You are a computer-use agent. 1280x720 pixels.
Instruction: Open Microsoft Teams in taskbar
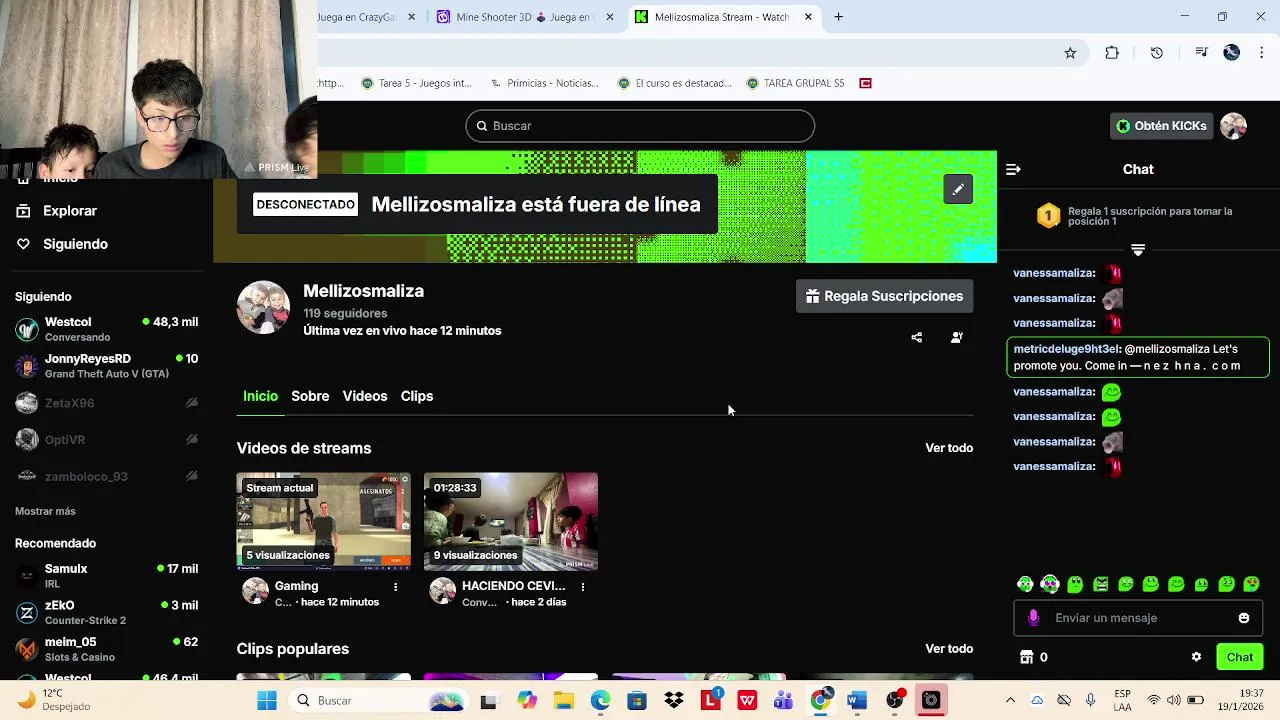pyautogui.click(x=783, y=701)
